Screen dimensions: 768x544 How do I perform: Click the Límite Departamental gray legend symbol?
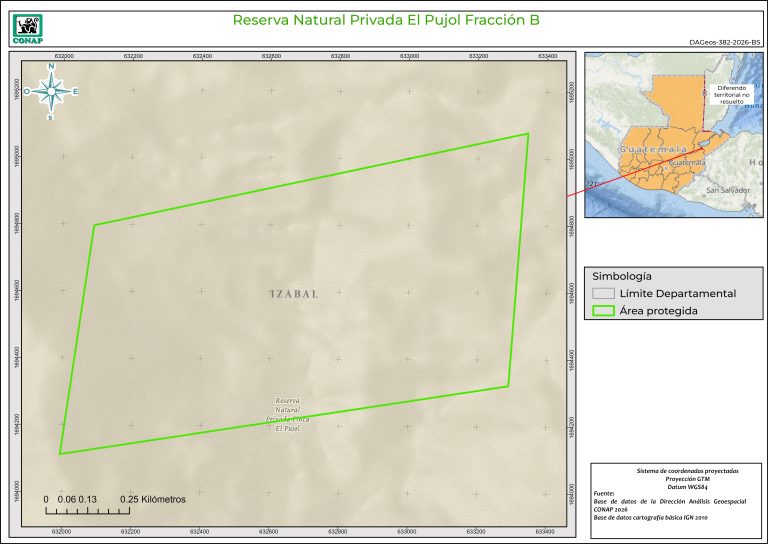tap(602, 294)
